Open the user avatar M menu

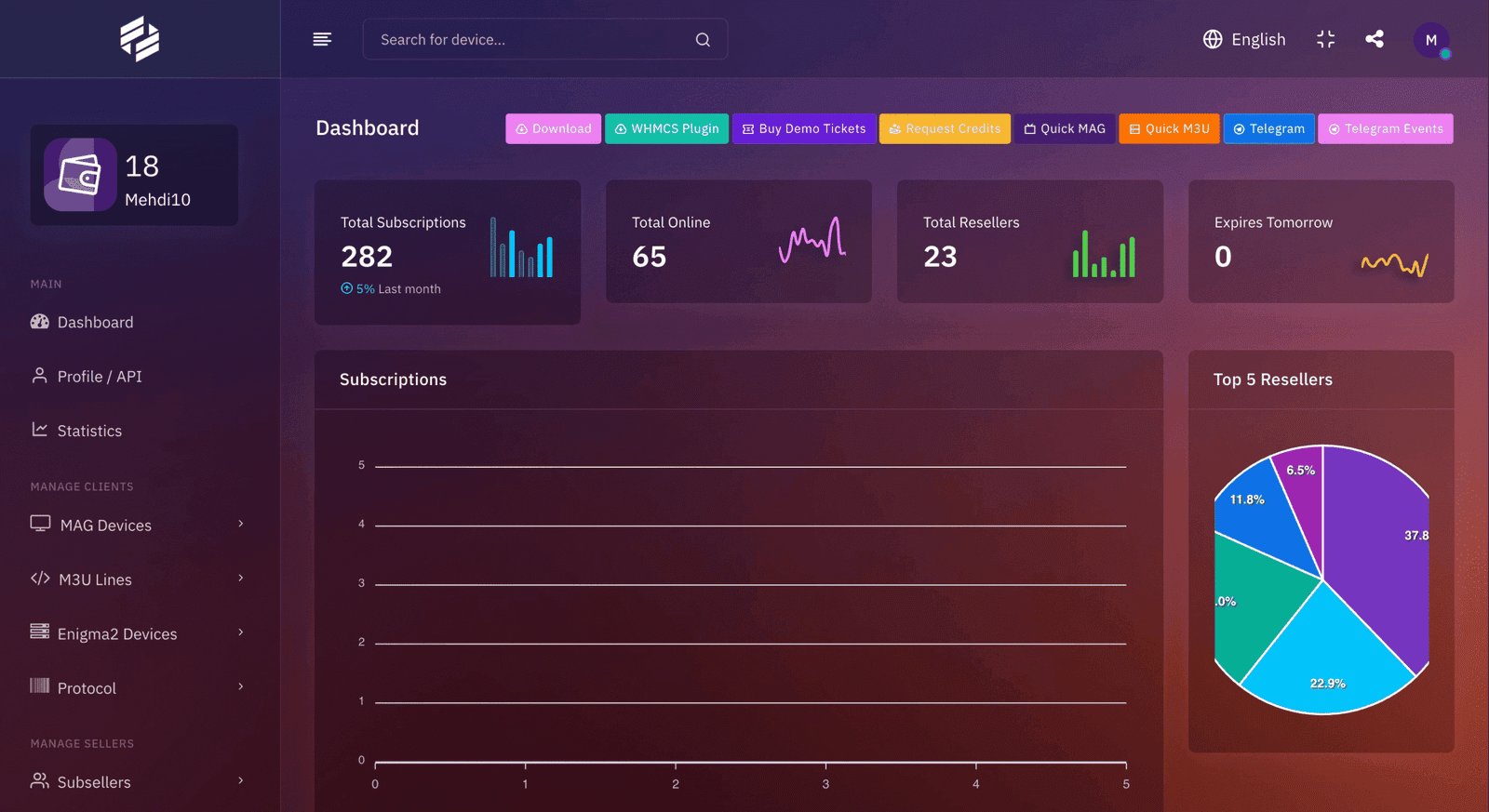pos(1431,40)
